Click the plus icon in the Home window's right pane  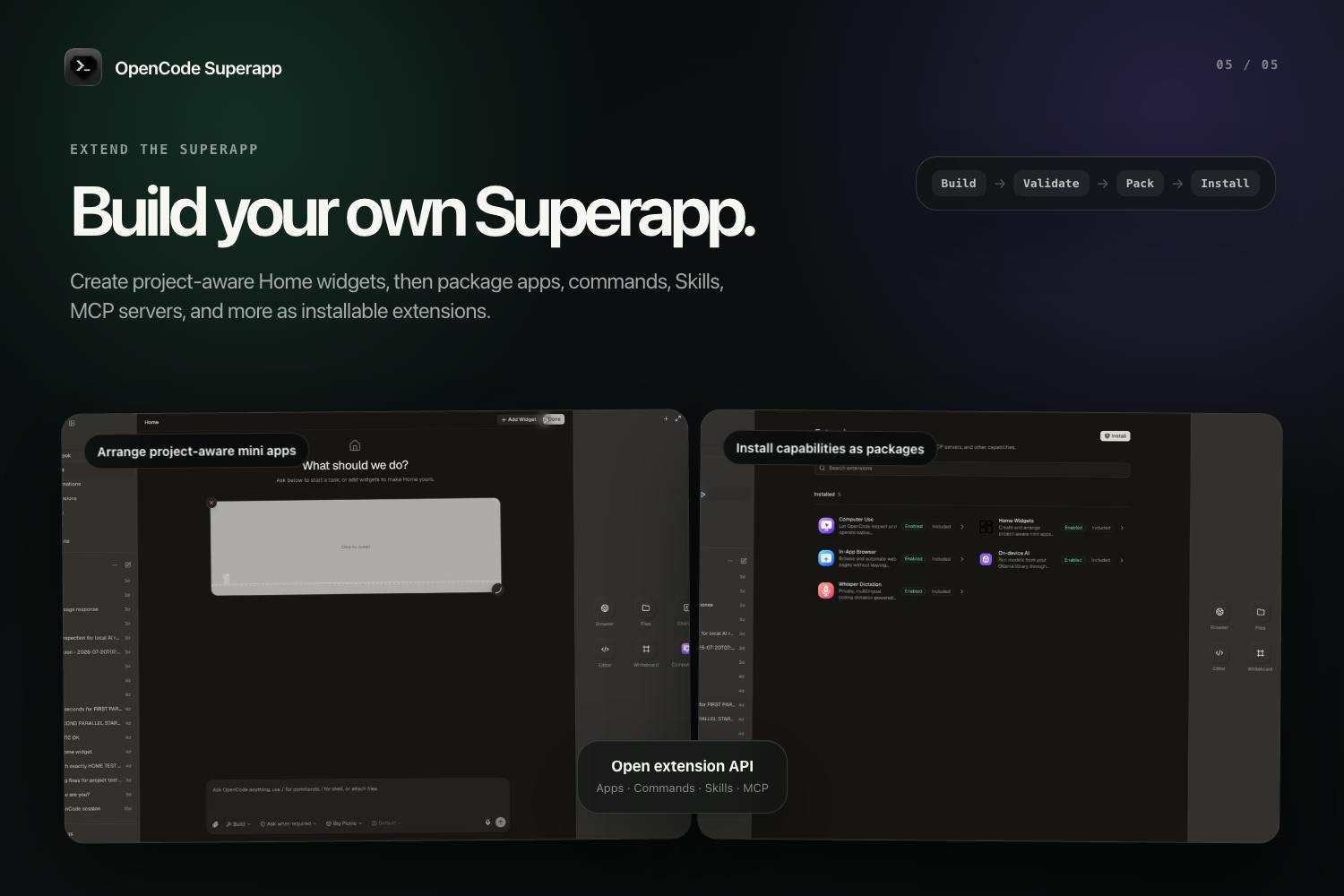point(666,418)
